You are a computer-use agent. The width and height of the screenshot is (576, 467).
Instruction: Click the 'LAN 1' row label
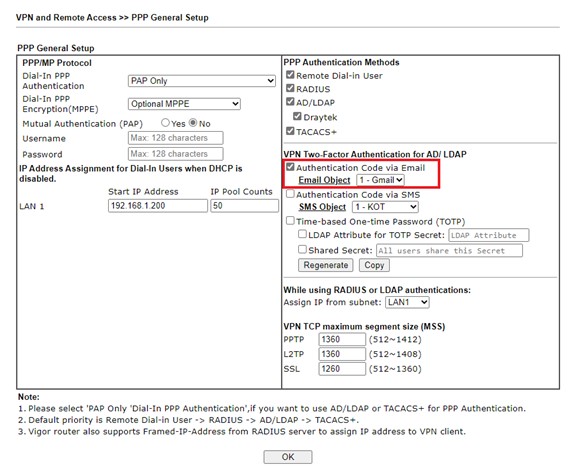tap(32, 206)
